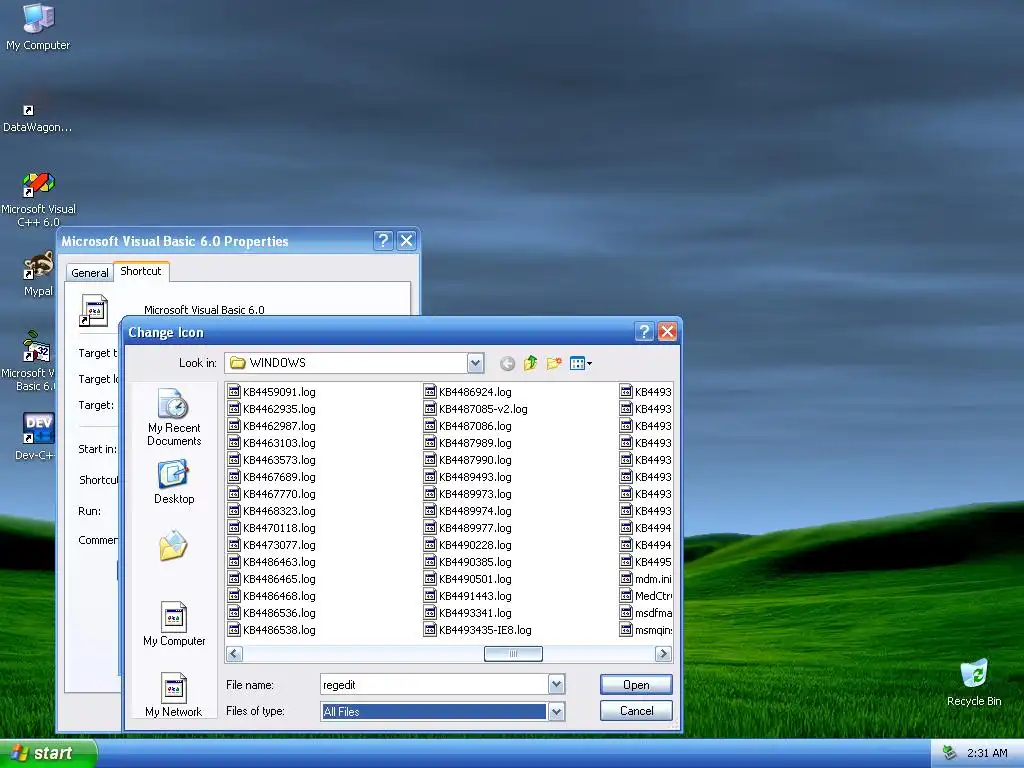Select file KB4467770.log

(272, 494)
